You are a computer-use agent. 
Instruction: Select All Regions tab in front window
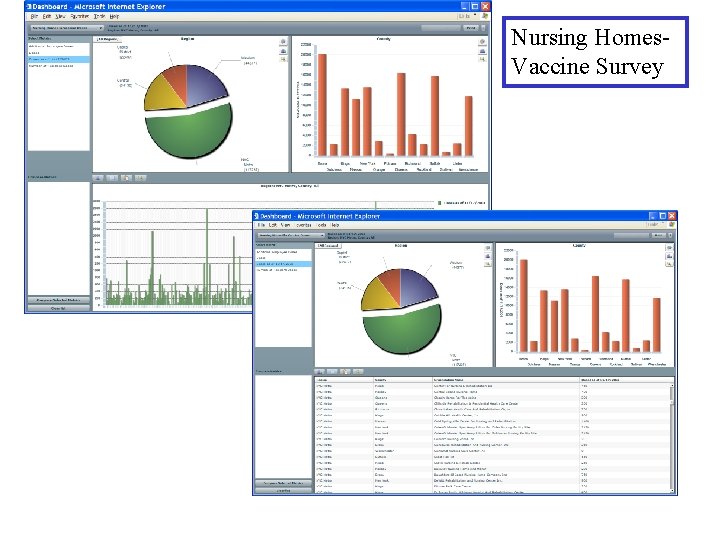pos(328,246)
